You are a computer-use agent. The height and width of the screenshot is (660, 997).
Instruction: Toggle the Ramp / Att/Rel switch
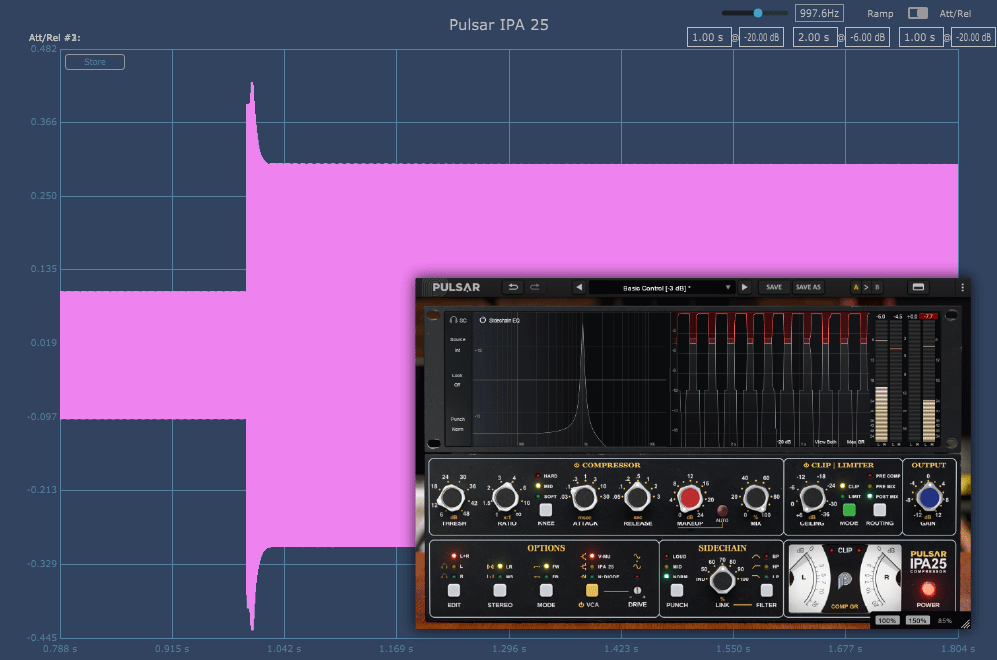[917, 13]
